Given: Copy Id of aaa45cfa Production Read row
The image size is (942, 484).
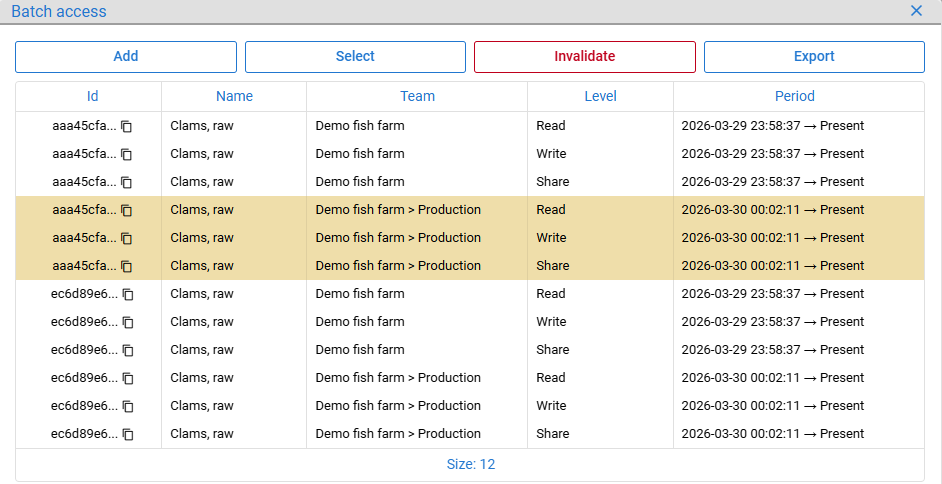Looking at the screenshot, I should (126, 210).
